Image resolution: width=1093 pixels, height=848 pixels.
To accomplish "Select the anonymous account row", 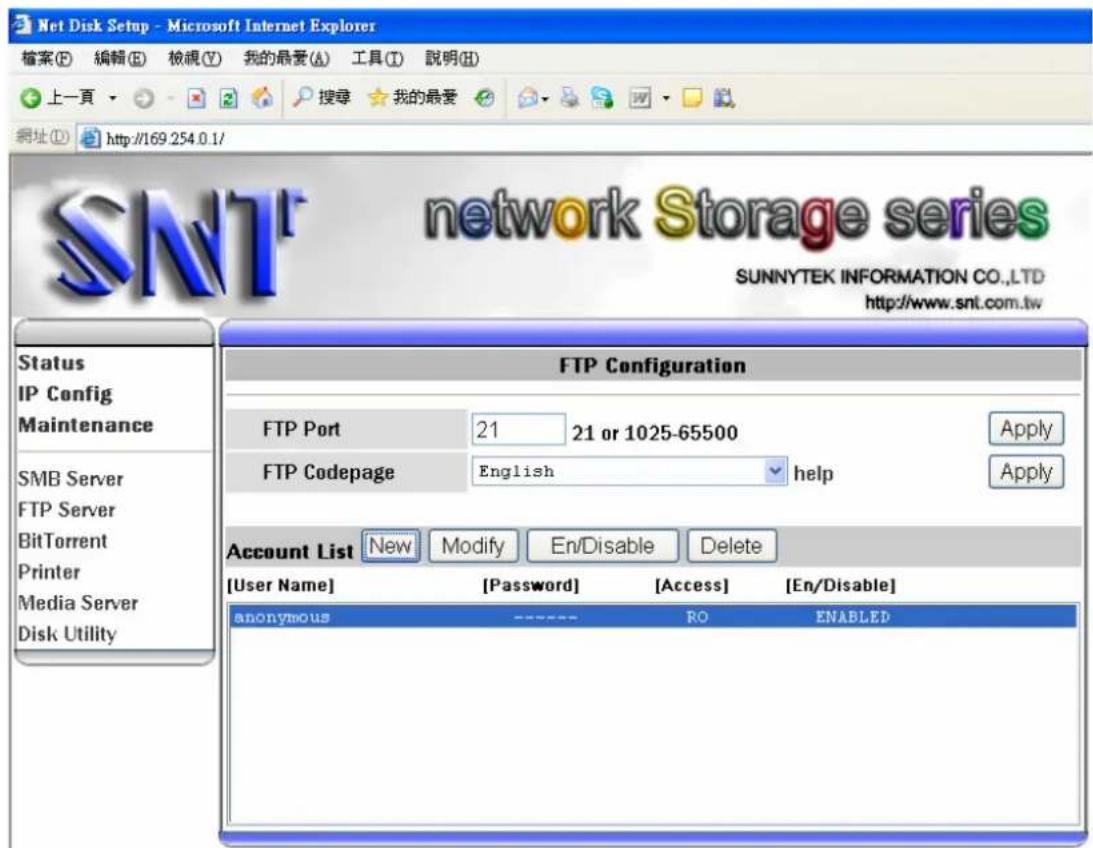I will point(653,617).
